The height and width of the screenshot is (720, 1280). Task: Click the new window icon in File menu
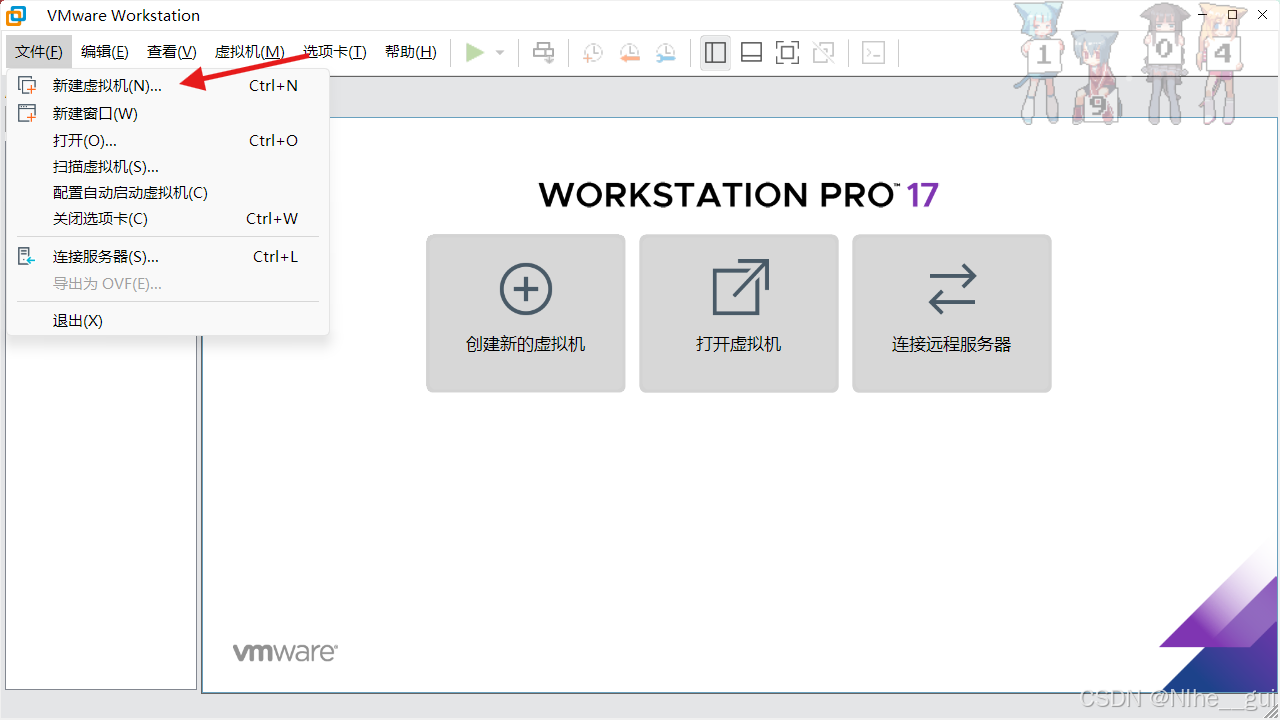coord(27,113)
